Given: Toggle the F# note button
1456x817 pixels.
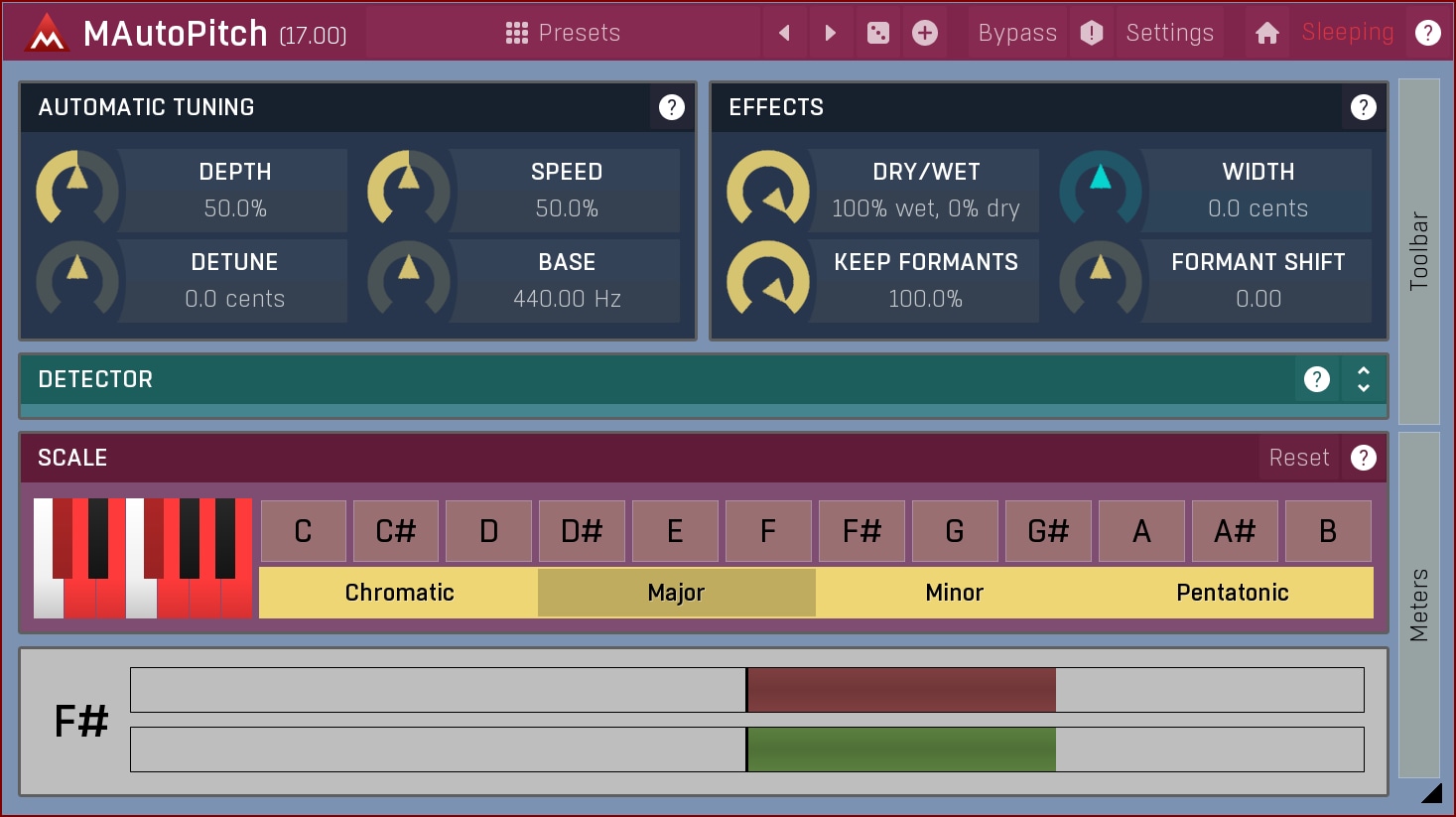Looking at the screenshot, I should point(861,531).
